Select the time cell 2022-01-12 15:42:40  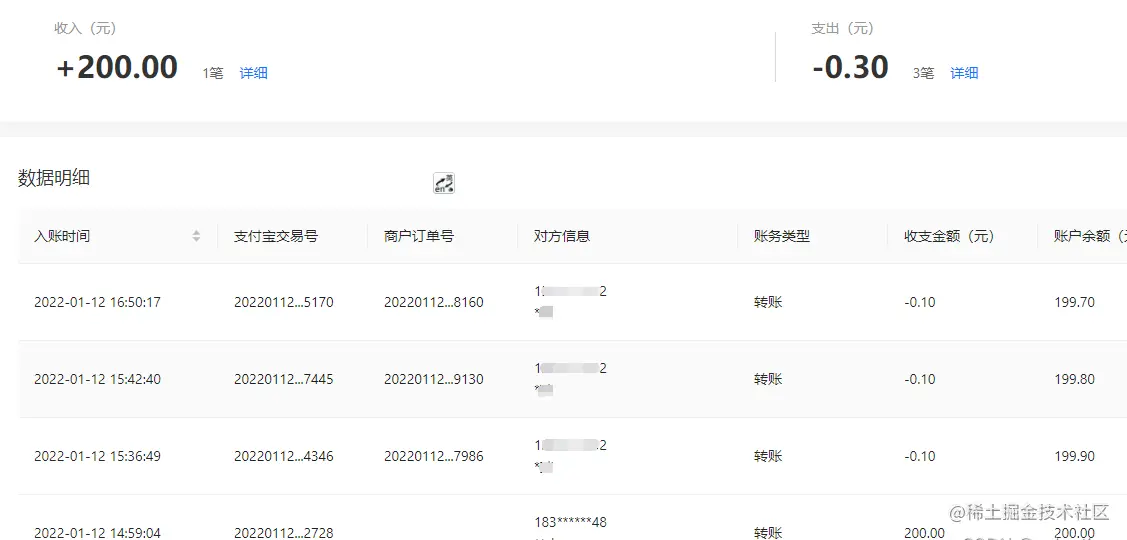(x=97, y=379)
